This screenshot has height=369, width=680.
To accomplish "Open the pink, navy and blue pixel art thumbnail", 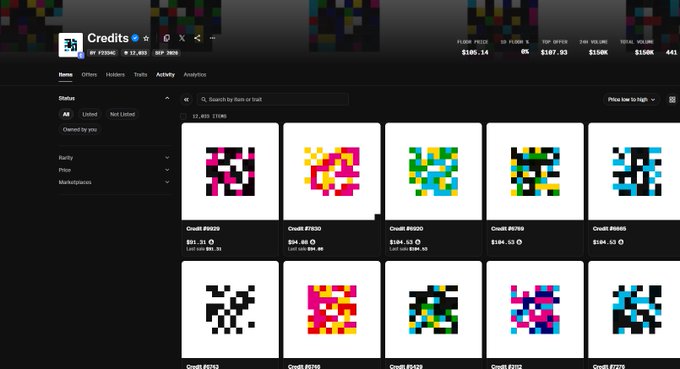I will [535, 310].
